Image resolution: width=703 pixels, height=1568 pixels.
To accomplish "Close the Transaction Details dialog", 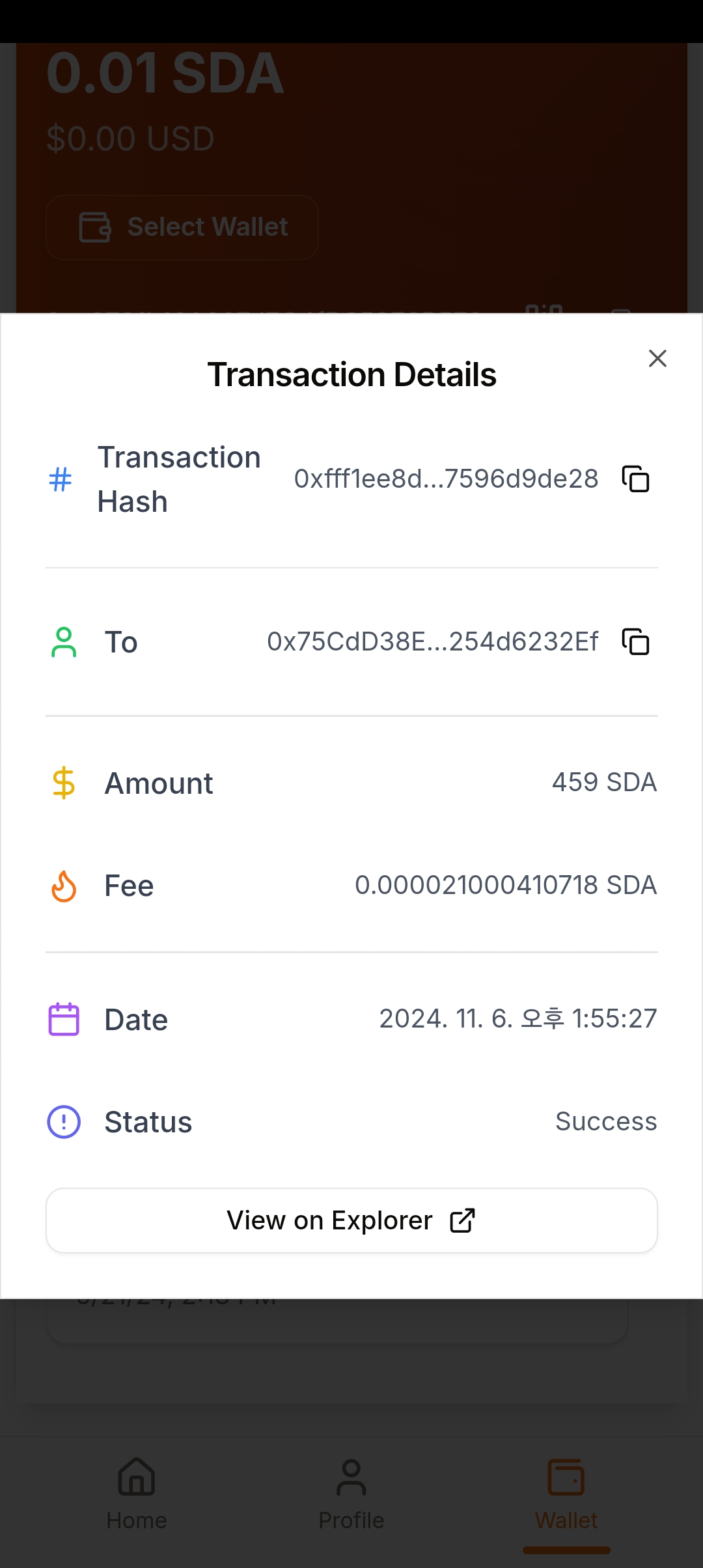I will click(x=657, y=358).
